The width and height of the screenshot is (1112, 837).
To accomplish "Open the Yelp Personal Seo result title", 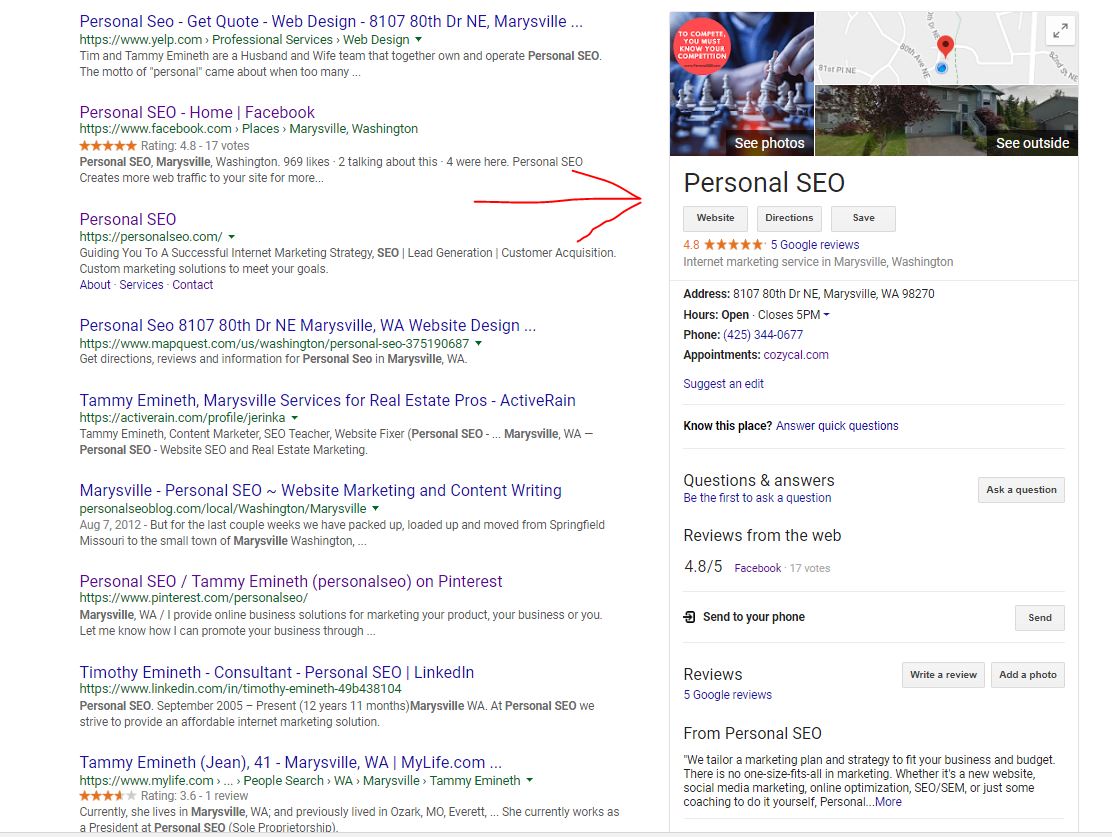I will [331, 21].
